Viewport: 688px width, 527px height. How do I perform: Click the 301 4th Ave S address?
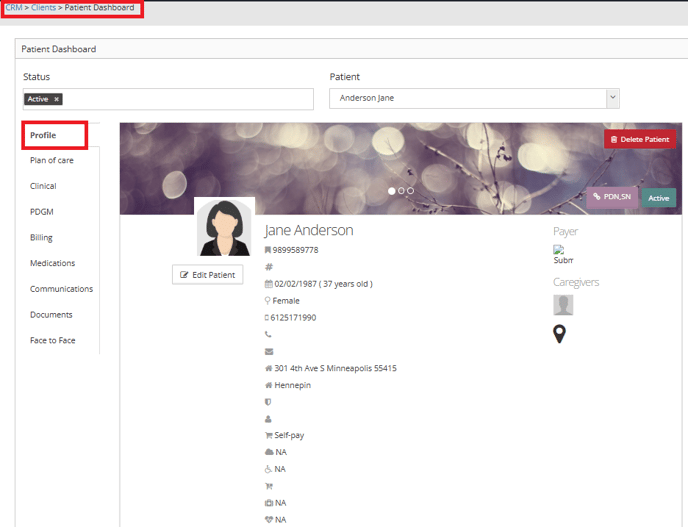(336, 368)
